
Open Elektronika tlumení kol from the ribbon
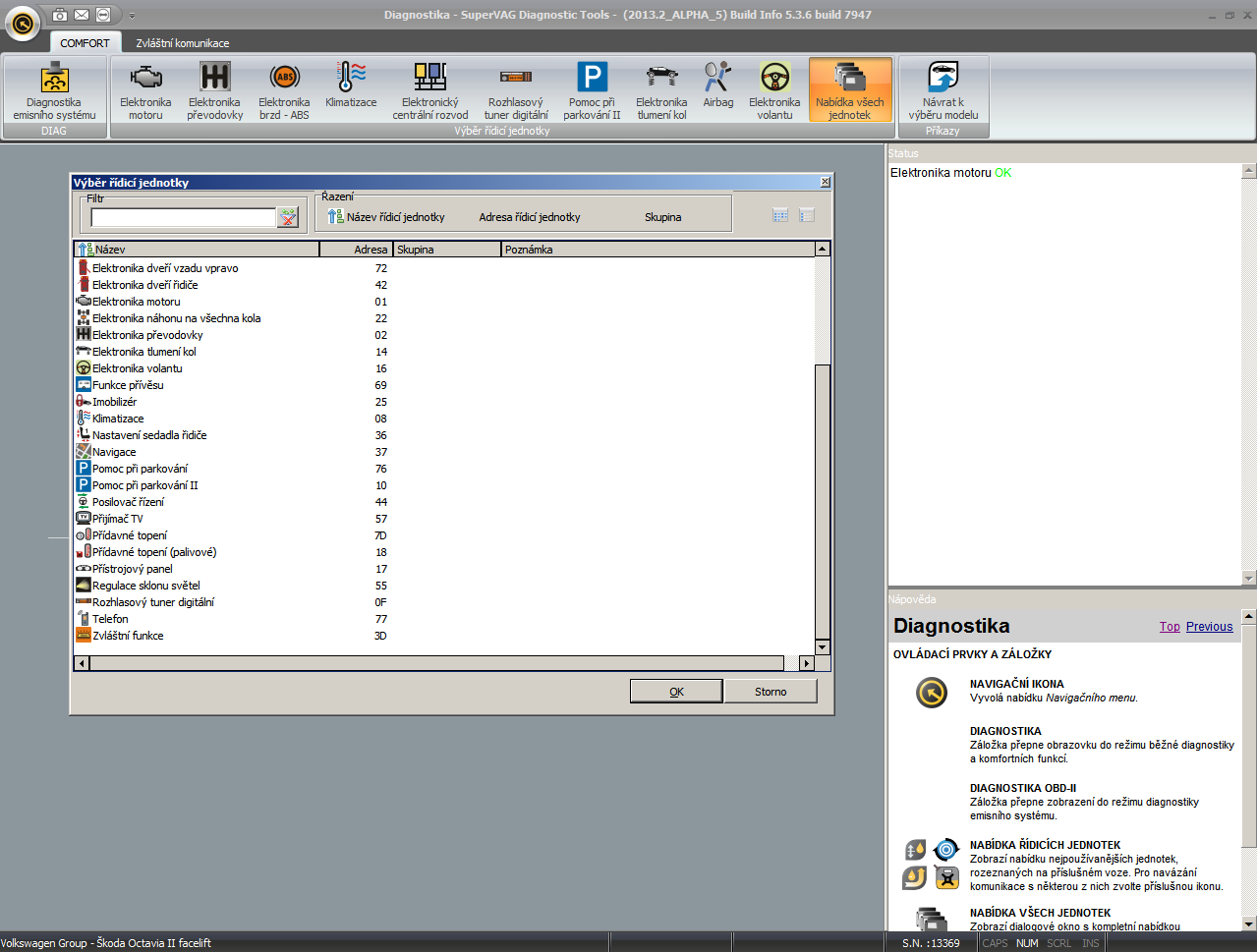661,89
